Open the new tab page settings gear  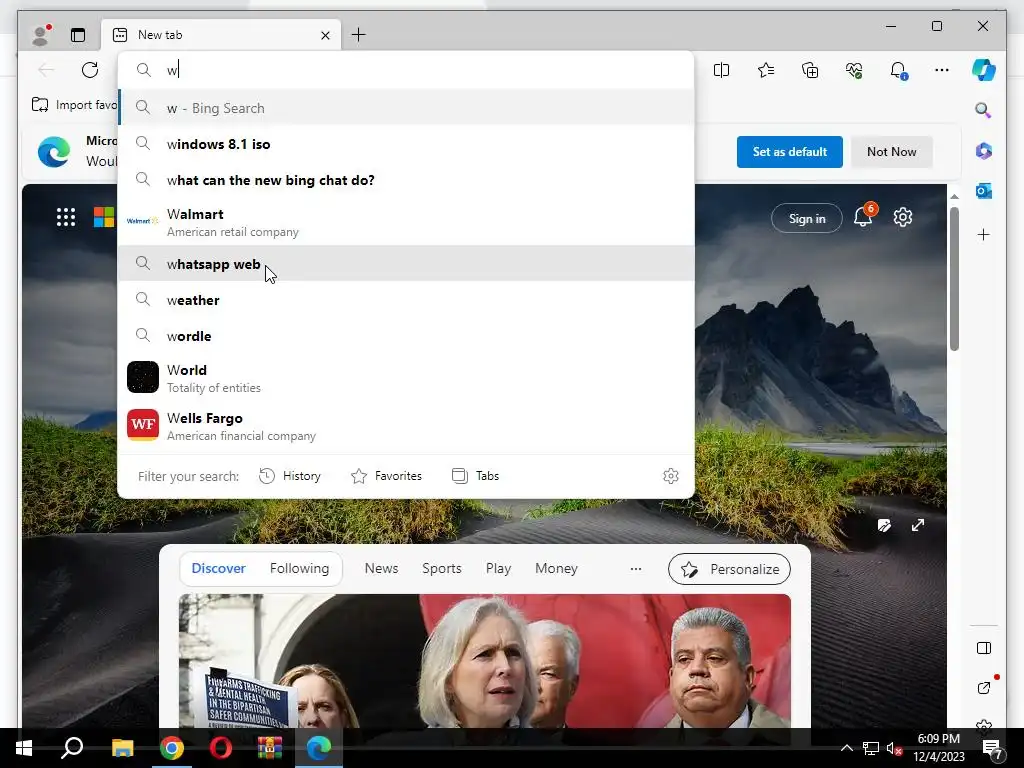pos(903,217)
